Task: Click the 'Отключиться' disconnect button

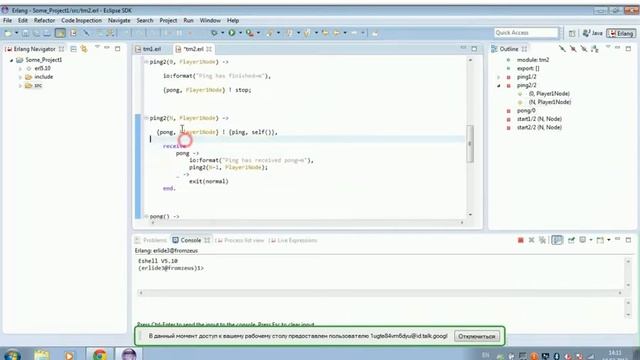Action: pyautogui.click(x=476, y=336)
